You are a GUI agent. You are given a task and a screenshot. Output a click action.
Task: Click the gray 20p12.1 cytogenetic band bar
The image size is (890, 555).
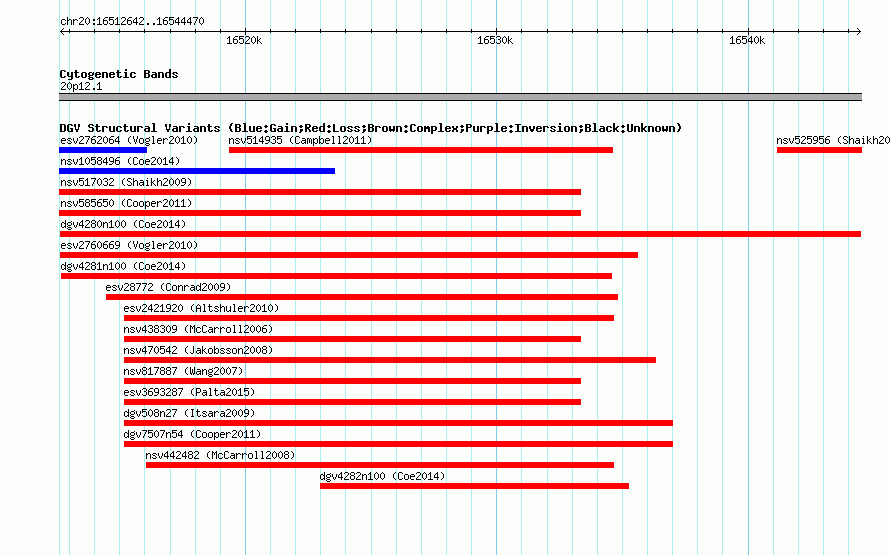pos(460,97)
